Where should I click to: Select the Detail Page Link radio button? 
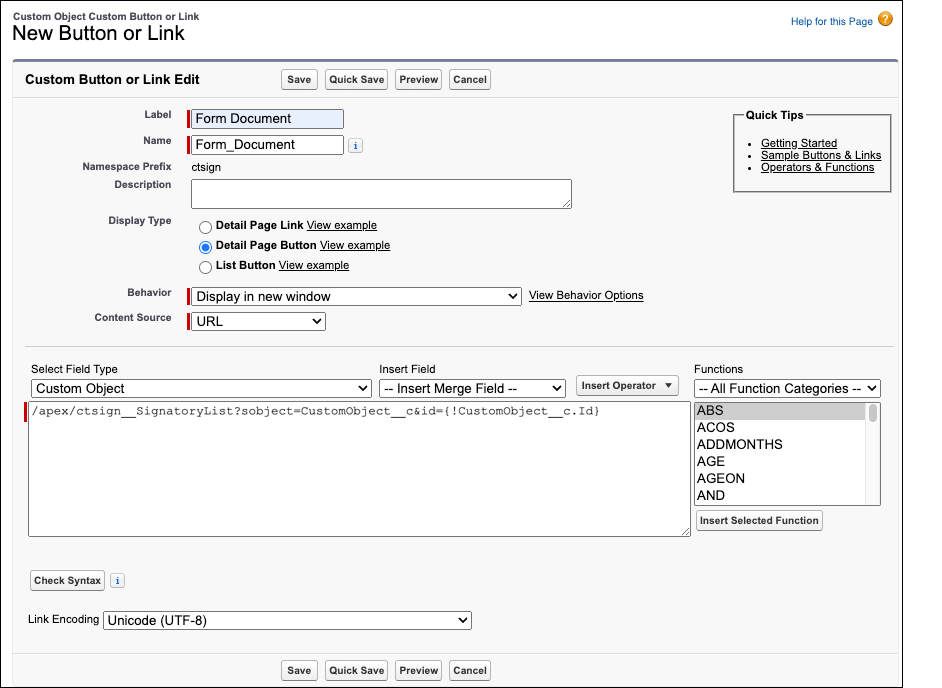click(x=207, y=225)
